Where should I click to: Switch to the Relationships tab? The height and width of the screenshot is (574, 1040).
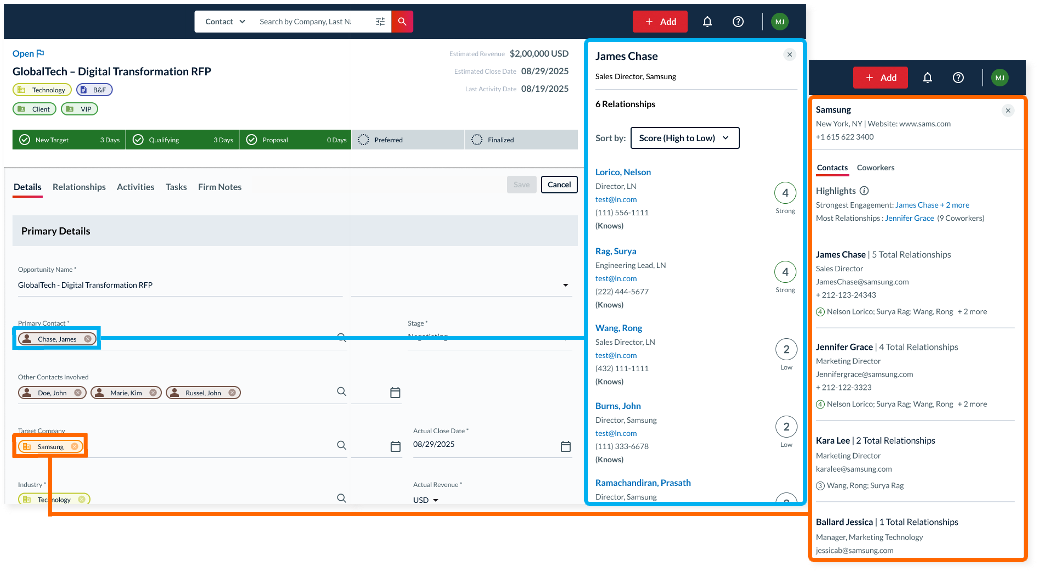point(79,187)
